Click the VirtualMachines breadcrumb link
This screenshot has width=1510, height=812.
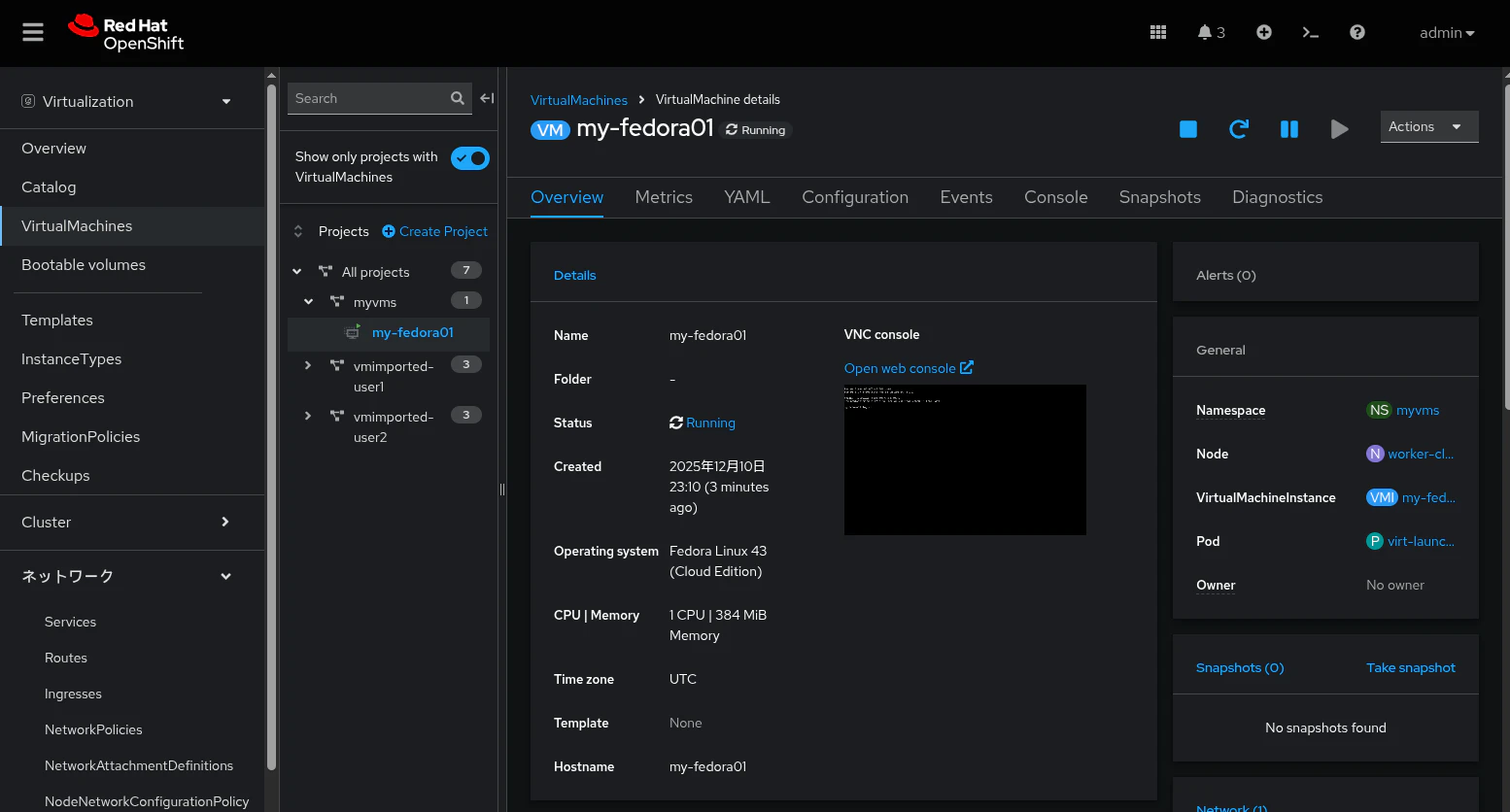579,100
